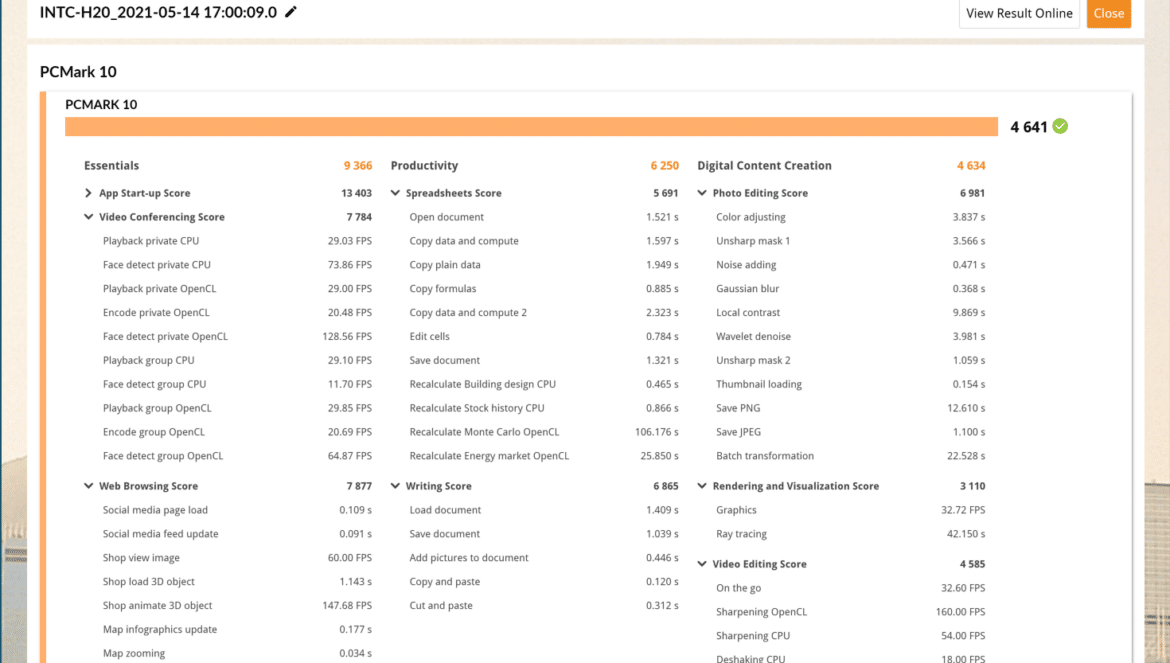Collapse the Photo Editing Score section
This screenshot has height=663, width=1170.
[x=702, y=193]
